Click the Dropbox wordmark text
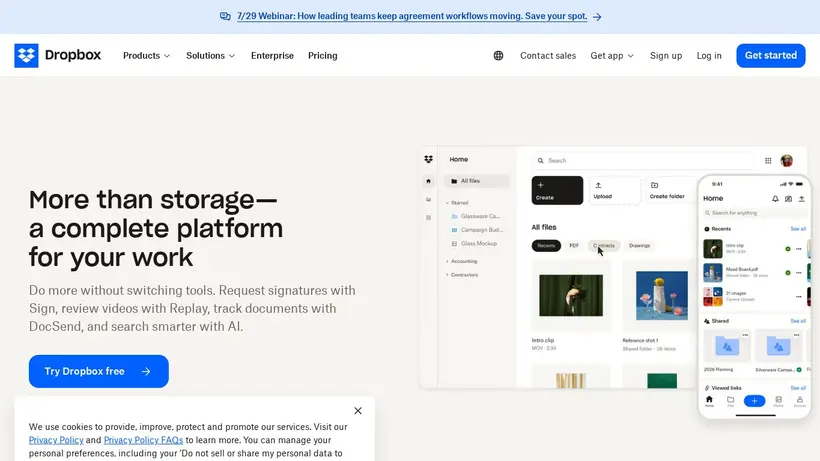 coord(73,55)
